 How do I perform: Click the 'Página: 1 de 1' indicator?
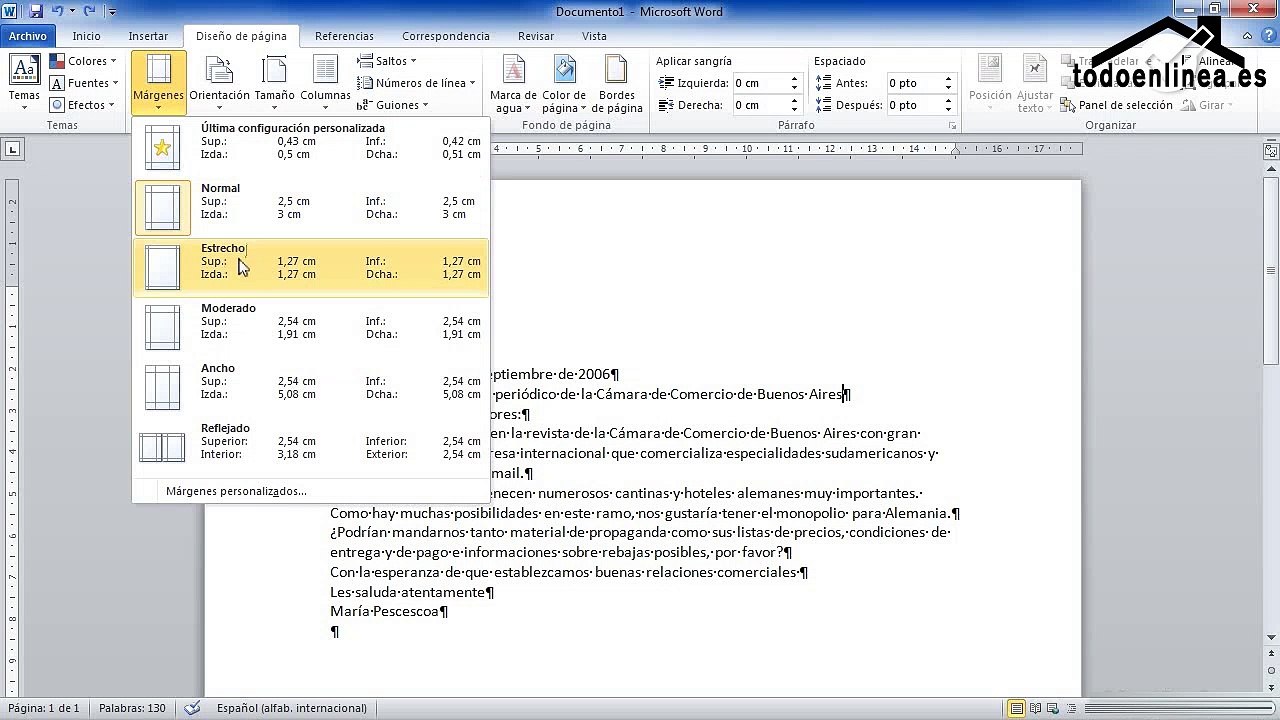tap(43, 708)
